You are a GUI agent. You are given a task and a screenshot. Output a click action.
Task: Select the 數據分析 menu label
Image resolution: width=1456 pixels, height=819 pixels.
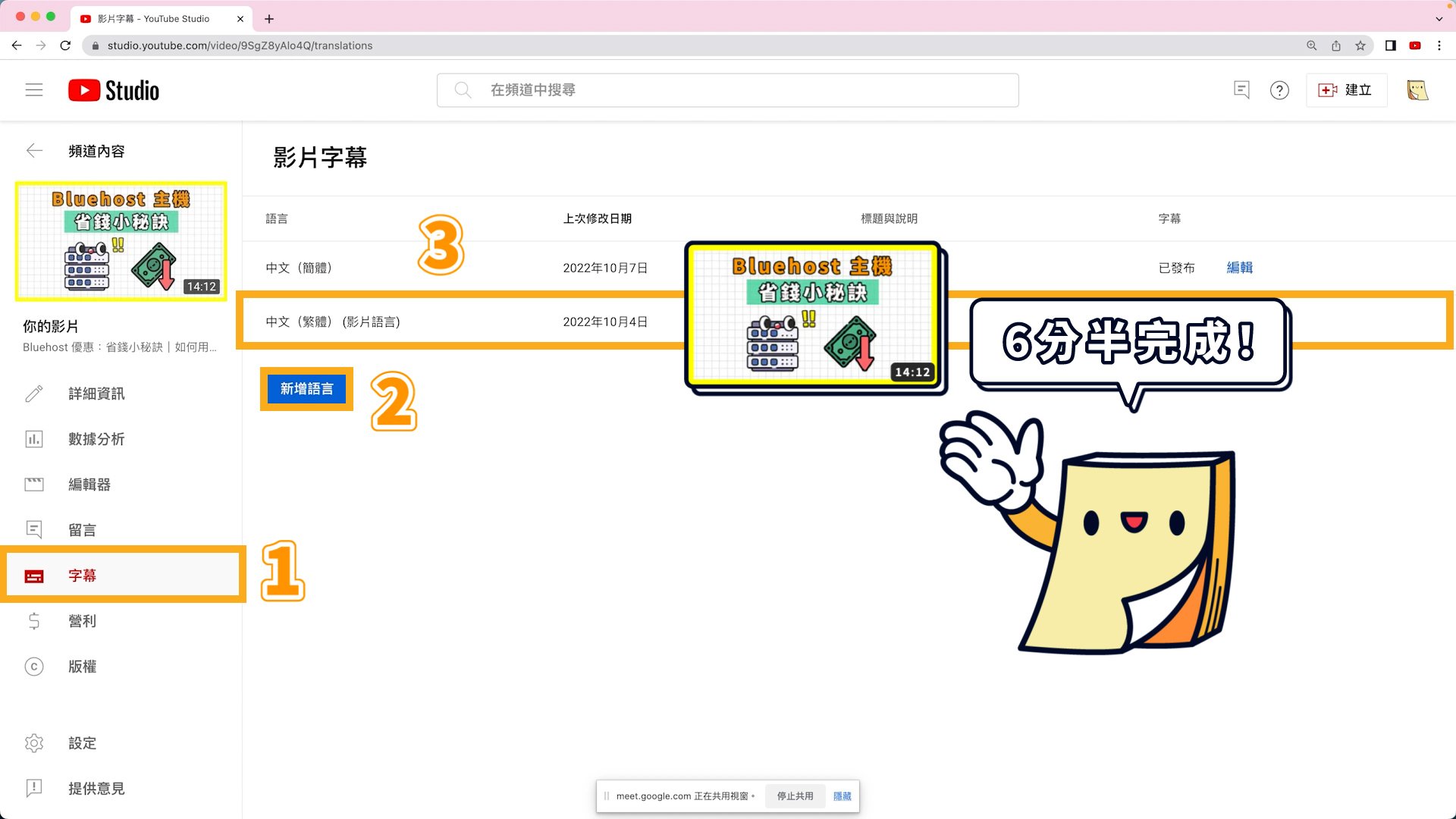coord(96,439)
